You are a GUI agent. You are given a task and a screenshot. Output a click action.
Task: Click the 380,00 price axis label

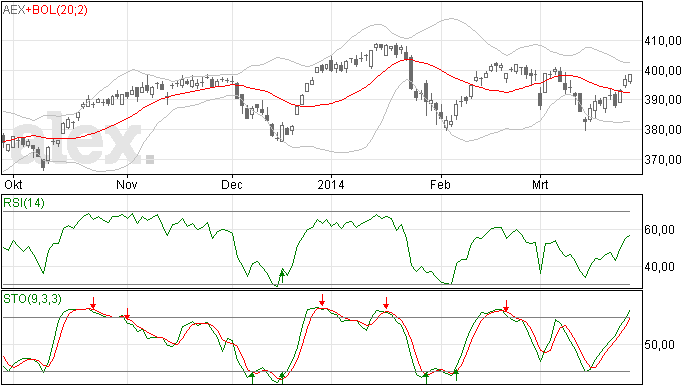[x=663, y=130]
